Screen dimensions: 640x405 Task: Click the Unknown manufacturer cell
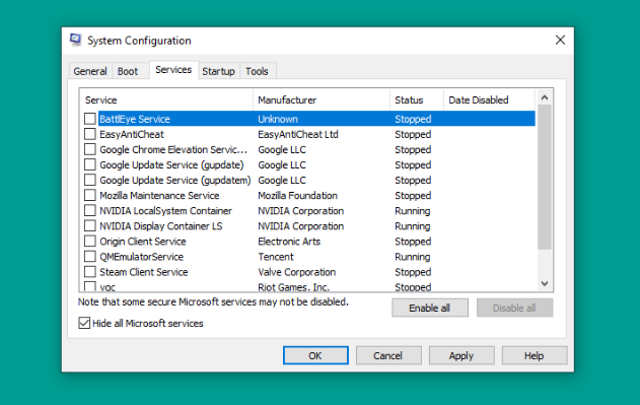click(x=278, y=119)
